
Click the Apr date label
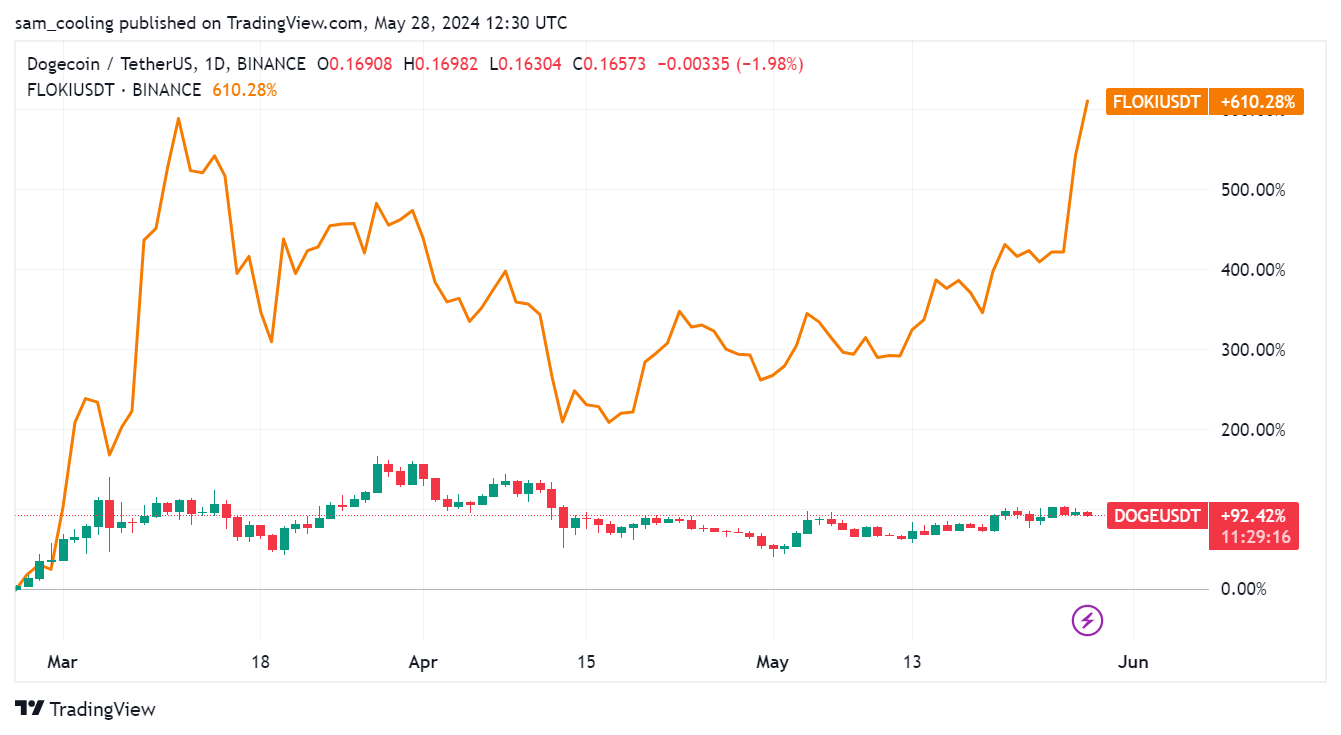424,662
